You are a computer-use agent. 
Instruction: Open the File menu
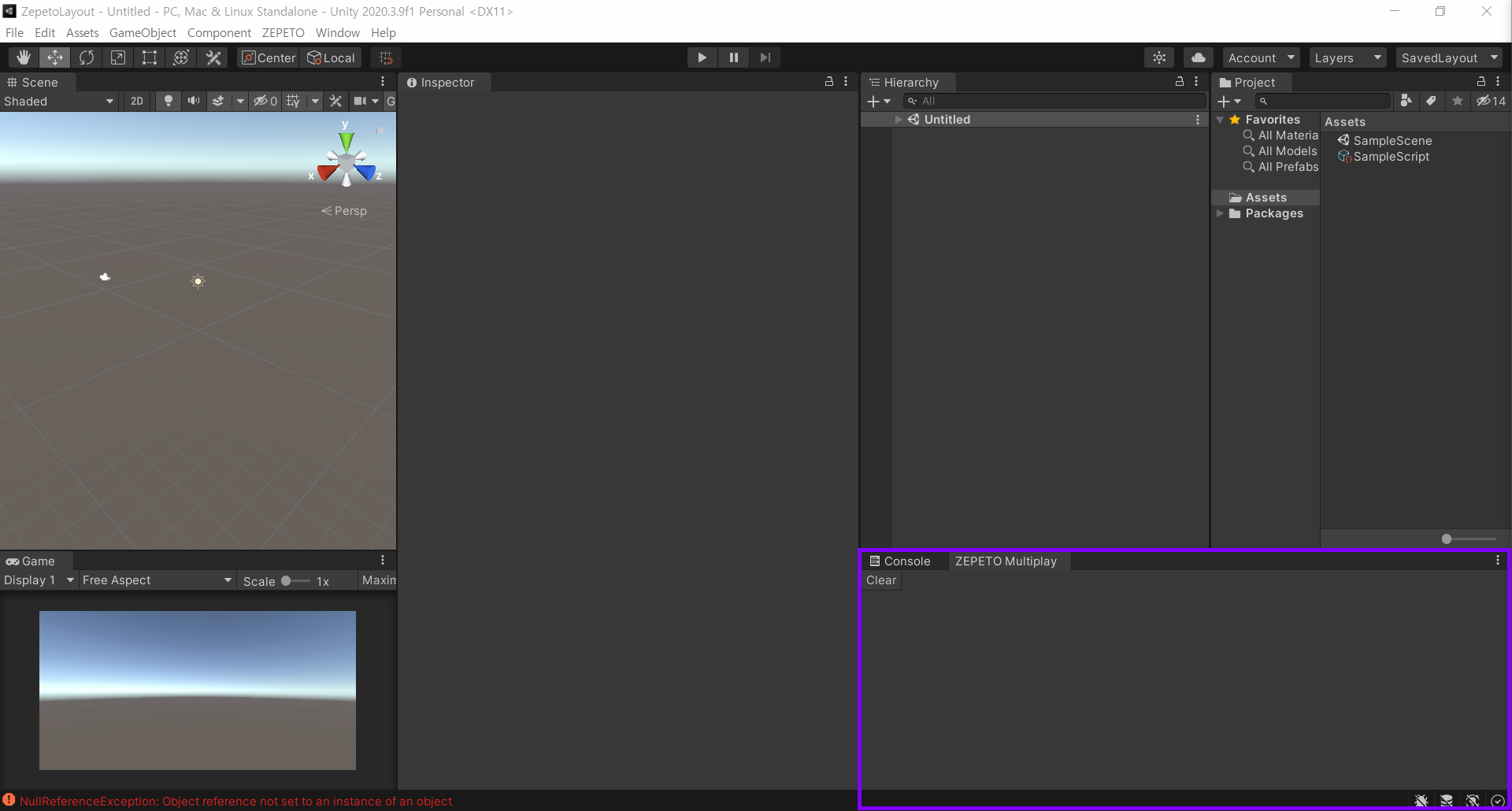point(14,32)
